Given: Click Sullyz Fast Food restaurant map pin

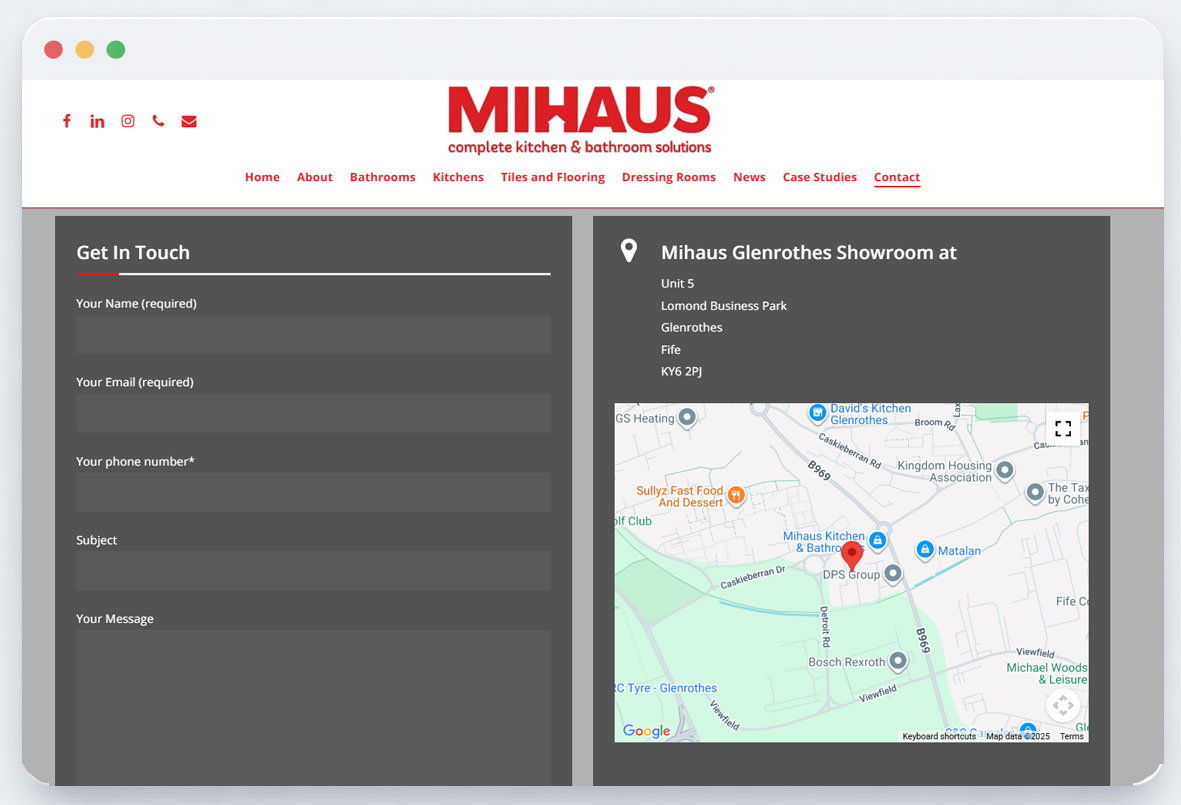Looking at the screenshot, I should point(736,495).
